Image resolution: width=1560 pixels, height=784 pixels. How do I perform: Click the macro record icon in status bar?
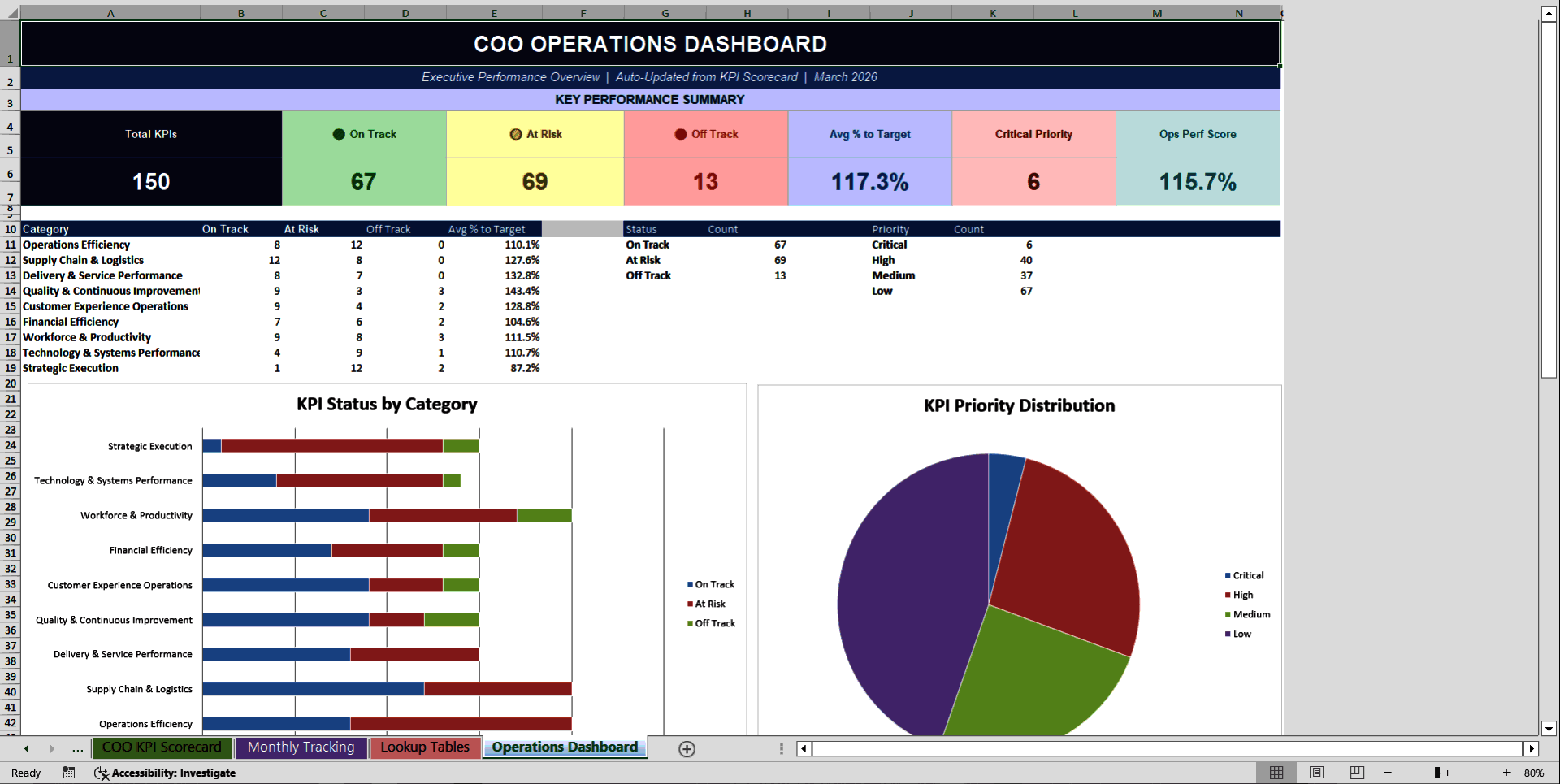[69, 773]
